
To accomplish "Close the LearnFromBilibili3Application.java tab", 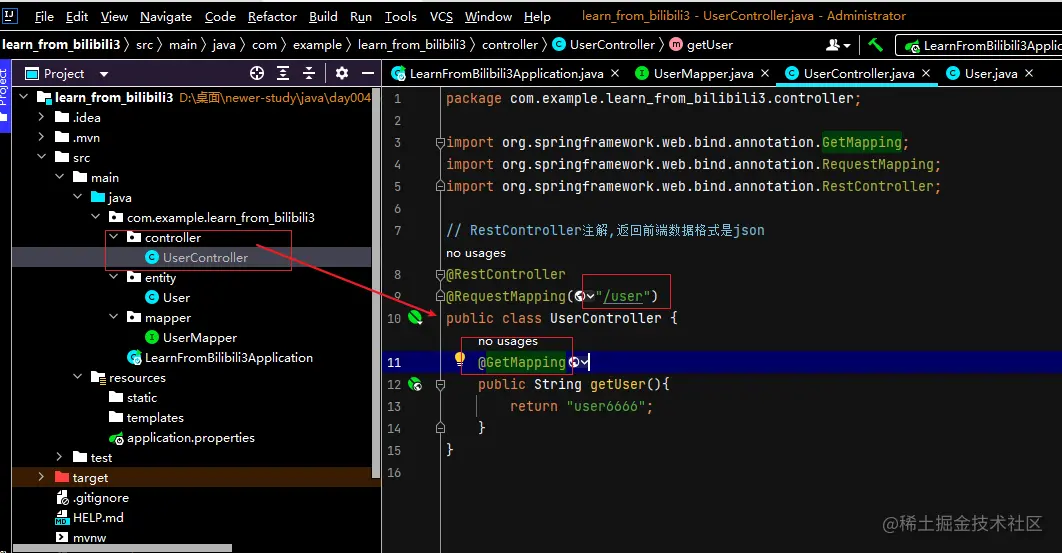I will [x=615, y=73].
